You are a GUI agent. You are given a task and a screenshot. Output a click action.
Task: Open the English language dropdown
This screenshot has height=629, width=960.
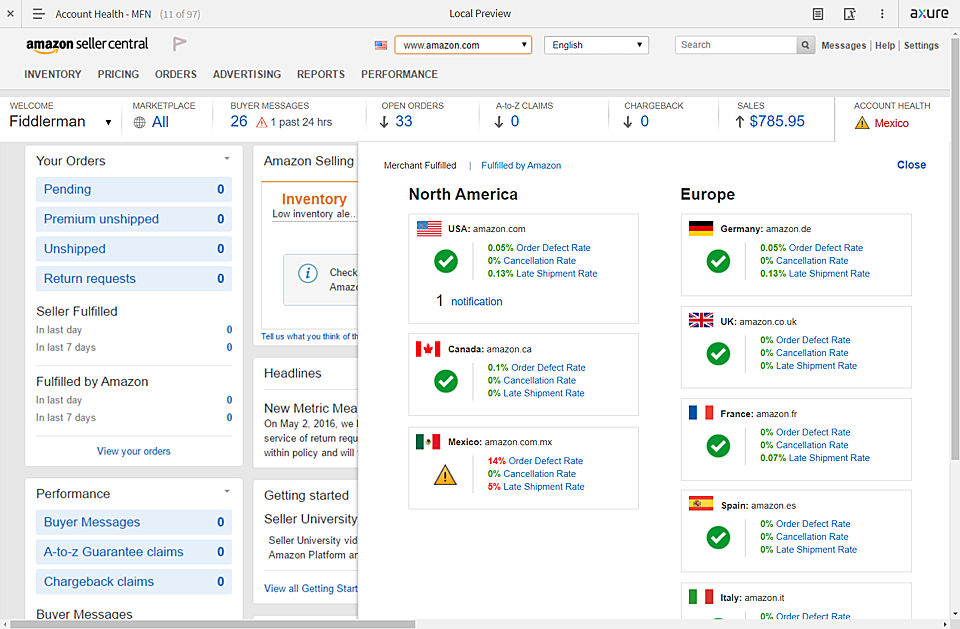[x=596, y=45]
